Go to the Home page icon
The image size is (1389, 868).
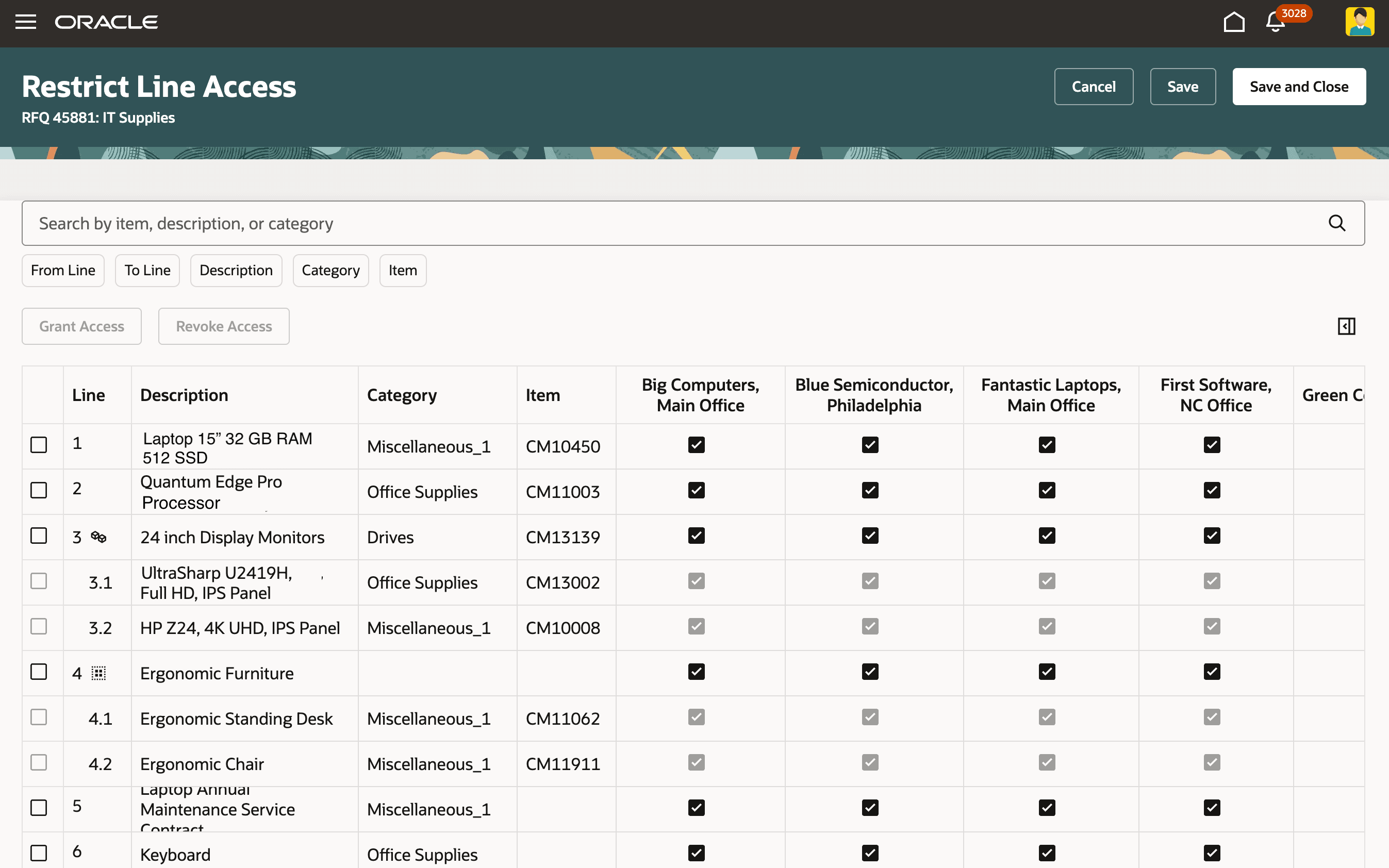pyautogui.click(x=1234, y=22)
